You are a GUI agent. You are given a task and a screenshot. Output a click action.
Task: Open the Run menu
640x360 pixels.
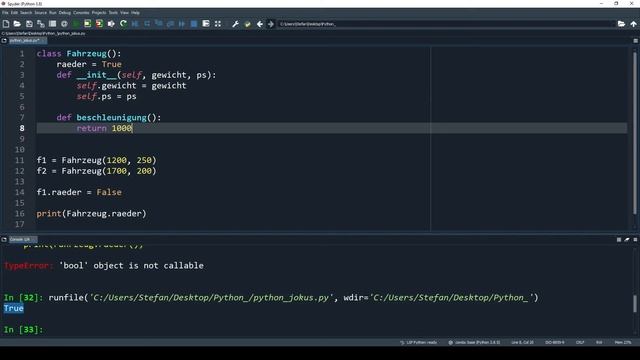coord(53,13)
